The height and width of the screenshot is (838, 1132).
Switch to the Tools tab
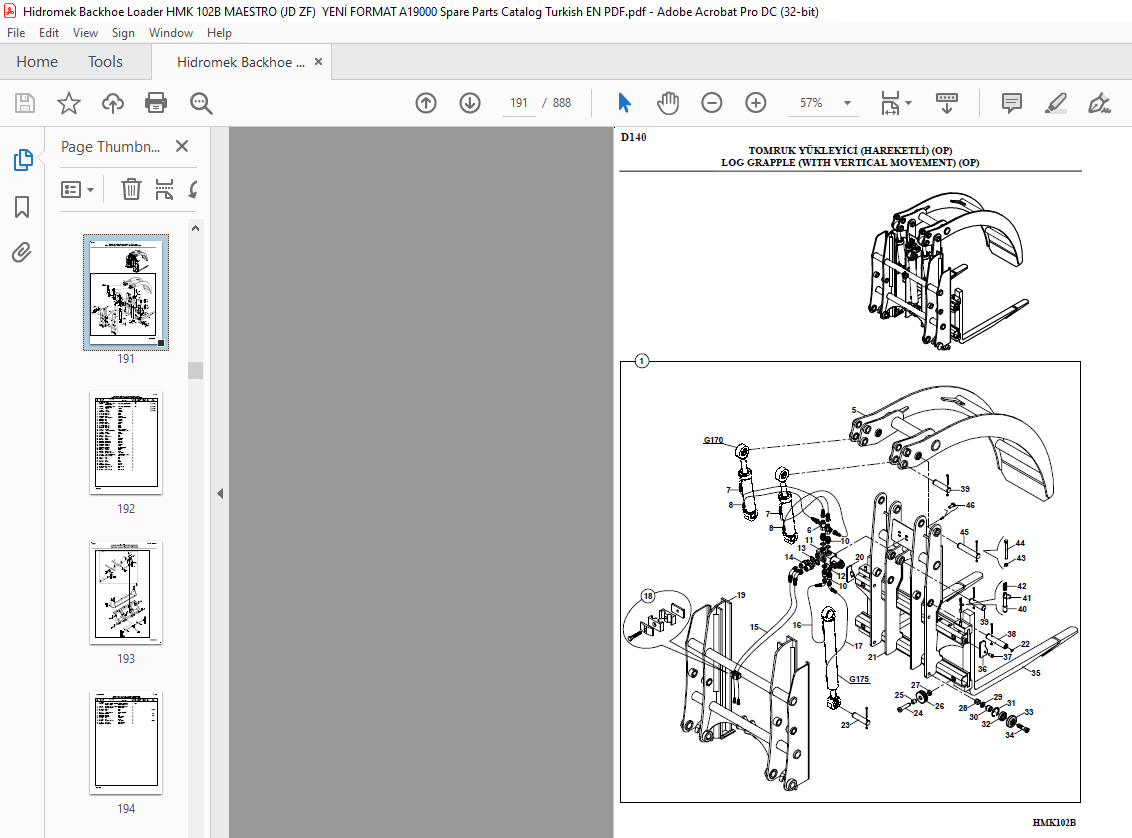pyautogui.click(x=105, y=62)
